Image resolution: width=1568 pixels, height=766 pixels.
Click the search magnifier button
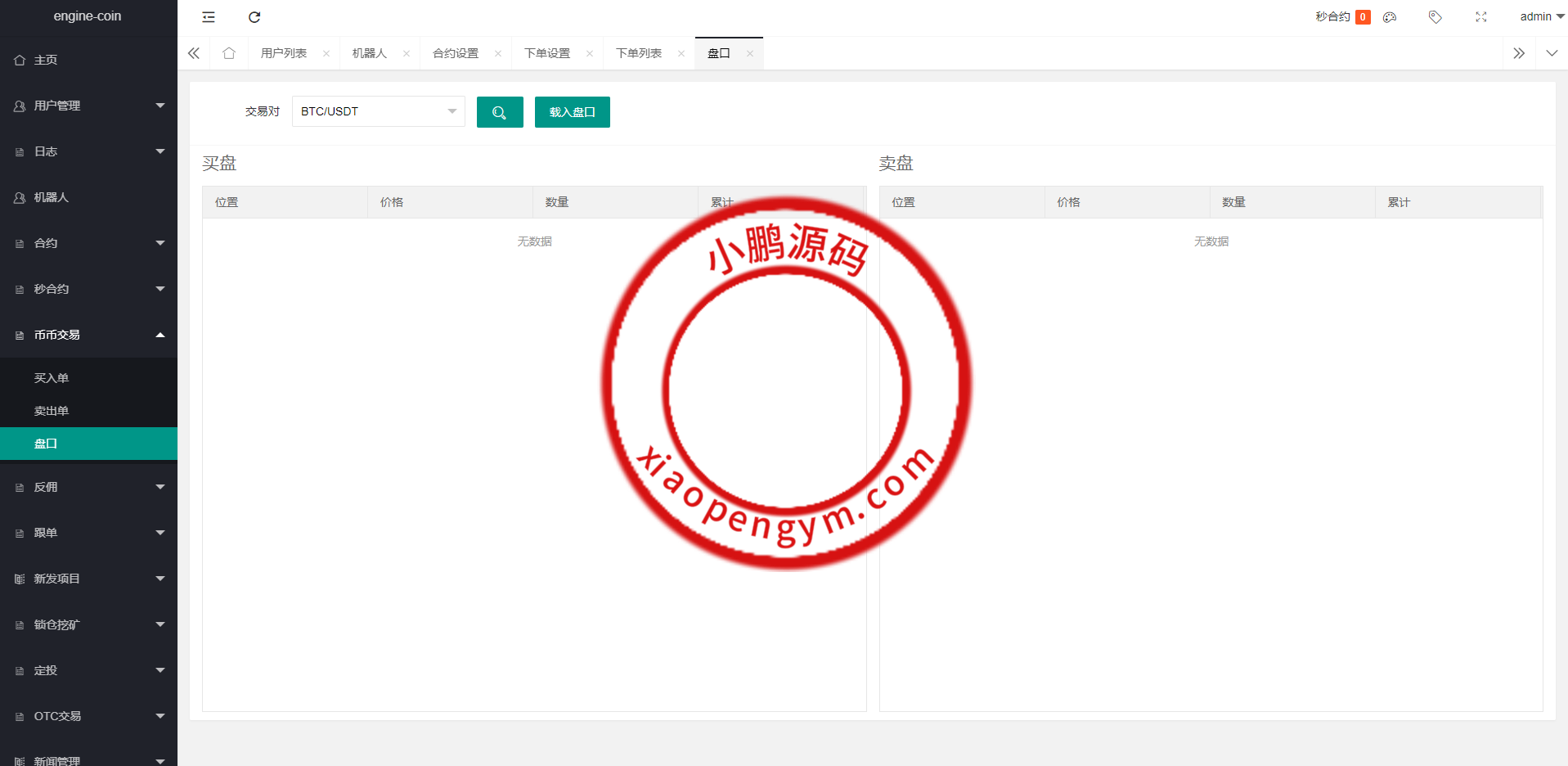(x=499, y=111)
